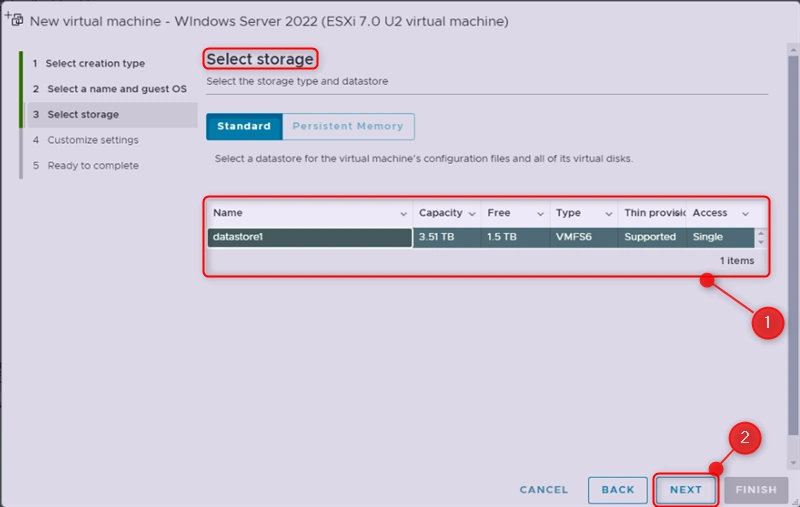Open the Type column dropdown arrow
The width and height of the screenshot is (800, 507).
pos(609,214)
